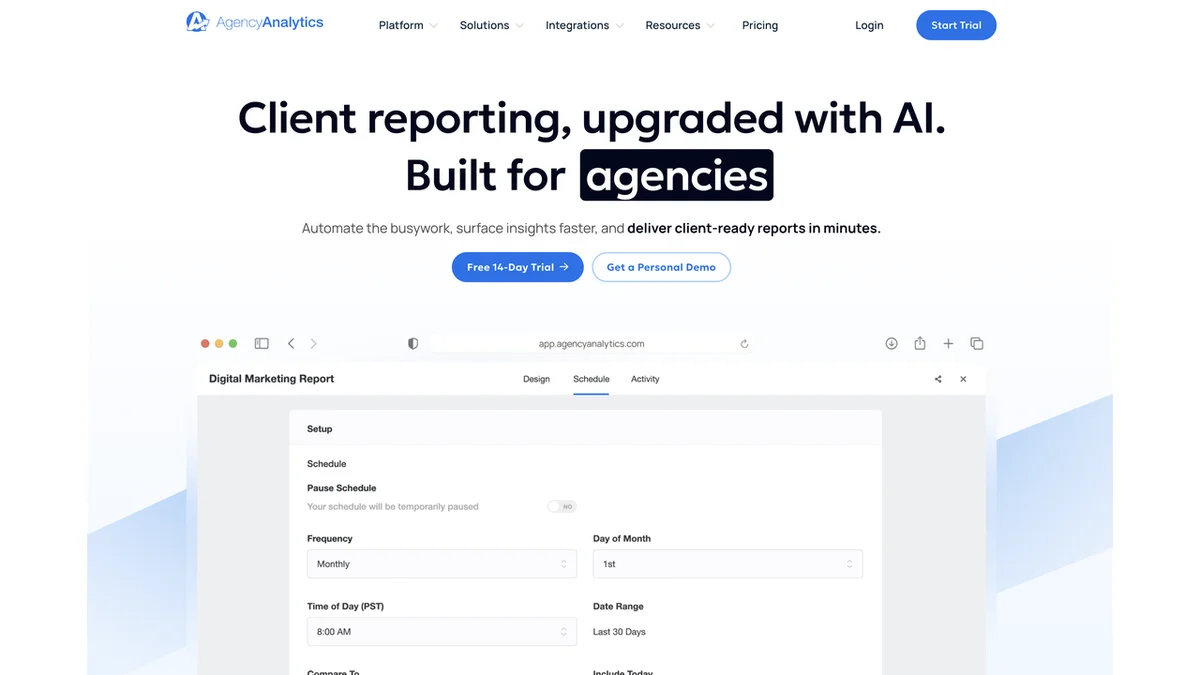Click the Start Trial button
The width and height of the screenshot is (1200, 675).
(956, 25)
